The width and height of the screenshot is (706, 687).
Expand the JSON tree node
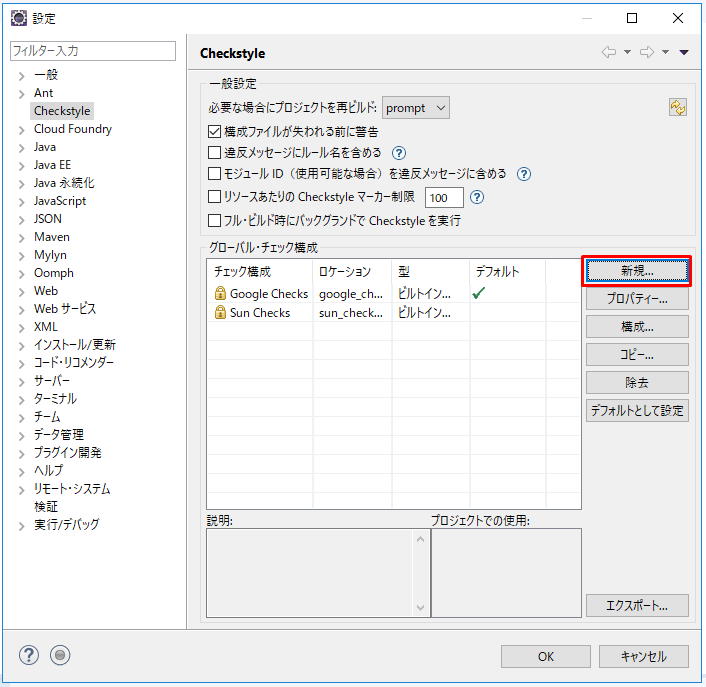(x=21, y=220)
